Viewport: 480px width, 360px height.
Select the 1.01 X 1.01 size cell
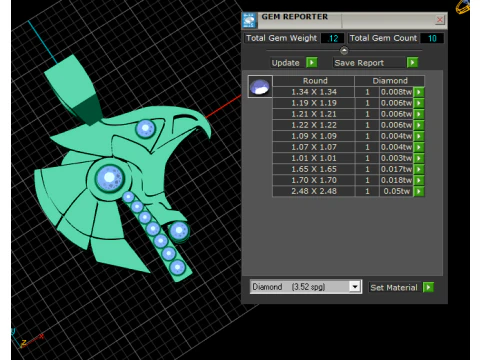click(314, 158)
